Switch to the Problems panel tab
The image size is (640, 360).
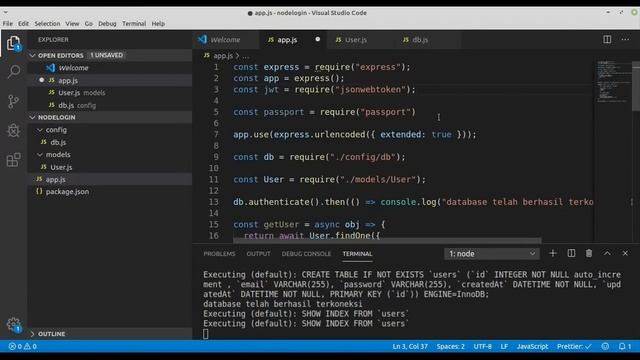point(219,254)
